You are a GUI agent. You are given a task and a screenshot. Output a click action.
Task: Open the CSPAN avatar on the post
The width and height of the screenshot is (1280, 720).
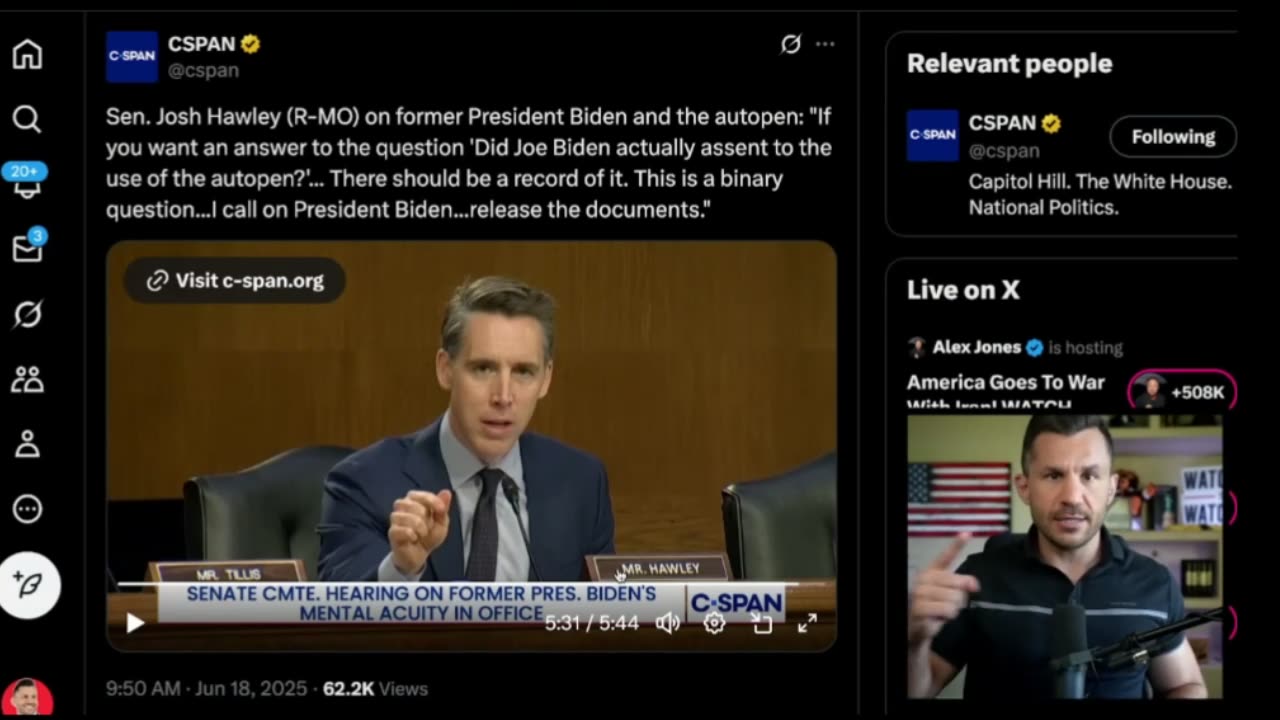click(x=132, y=57)
